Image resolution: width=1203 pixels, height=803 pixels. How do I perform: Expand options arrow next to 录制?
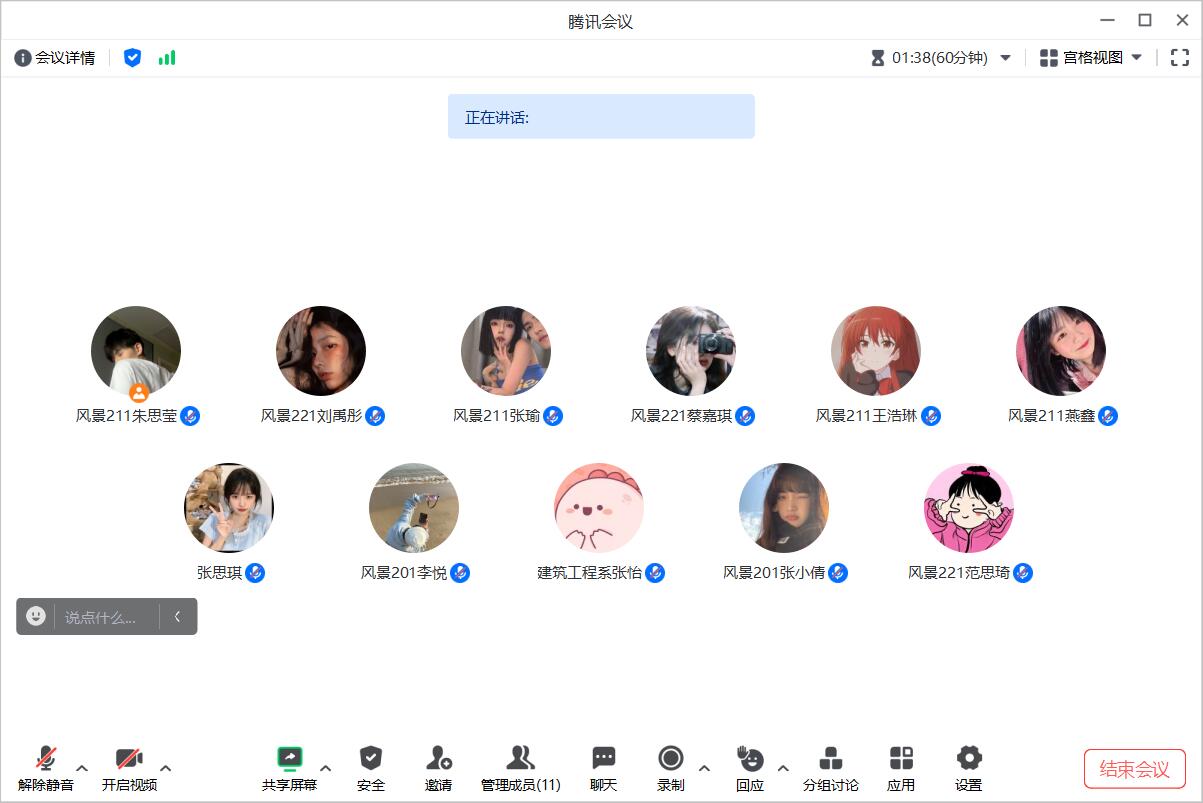coord(704,768)
